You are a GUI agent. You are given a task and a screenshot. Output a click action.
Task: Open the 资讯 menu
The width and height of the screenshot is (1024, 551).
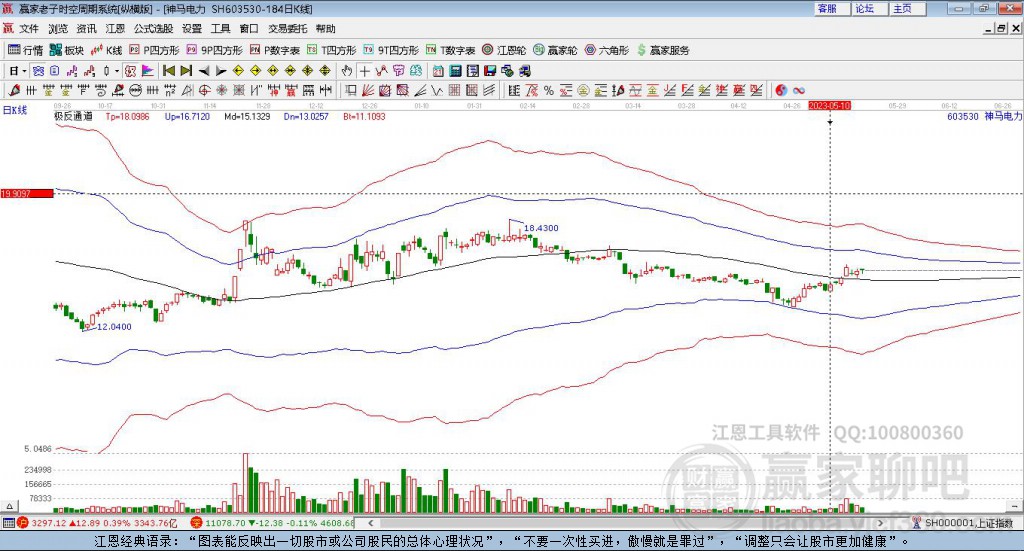tap(86, 29)
